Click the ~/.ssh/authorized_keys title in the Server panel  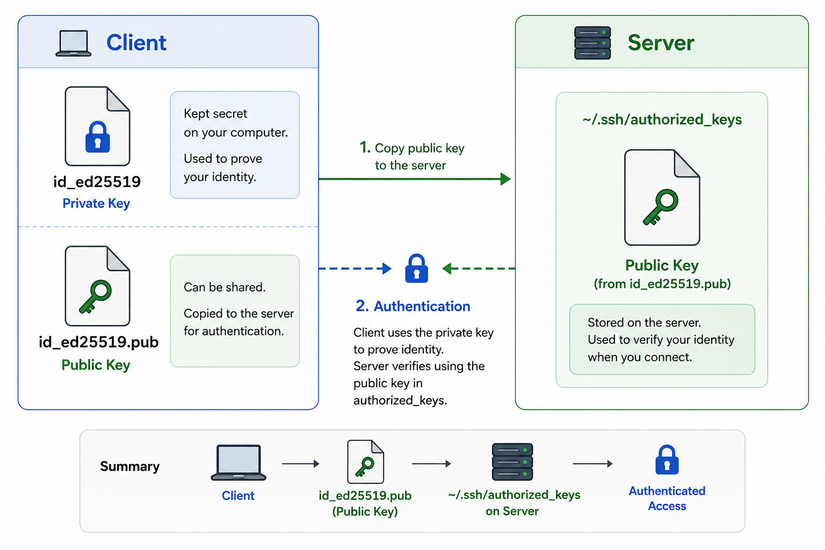point(662,119)
